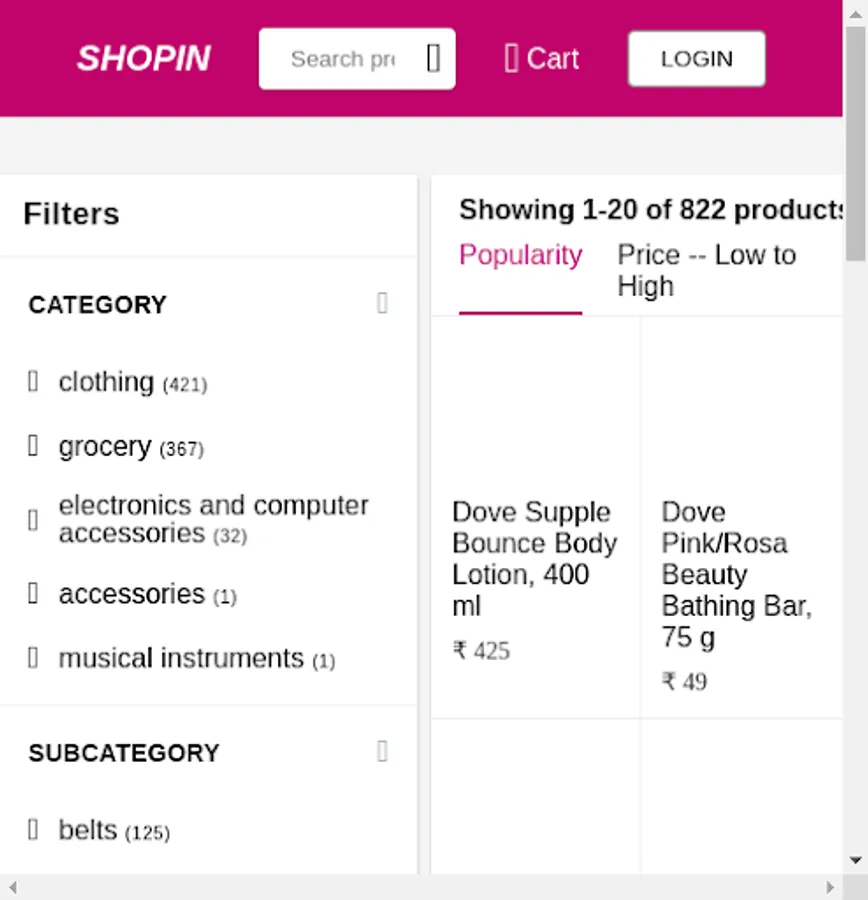Click the cart icon in header
This screenshot has width=868, height=900.
coord(511,59)
